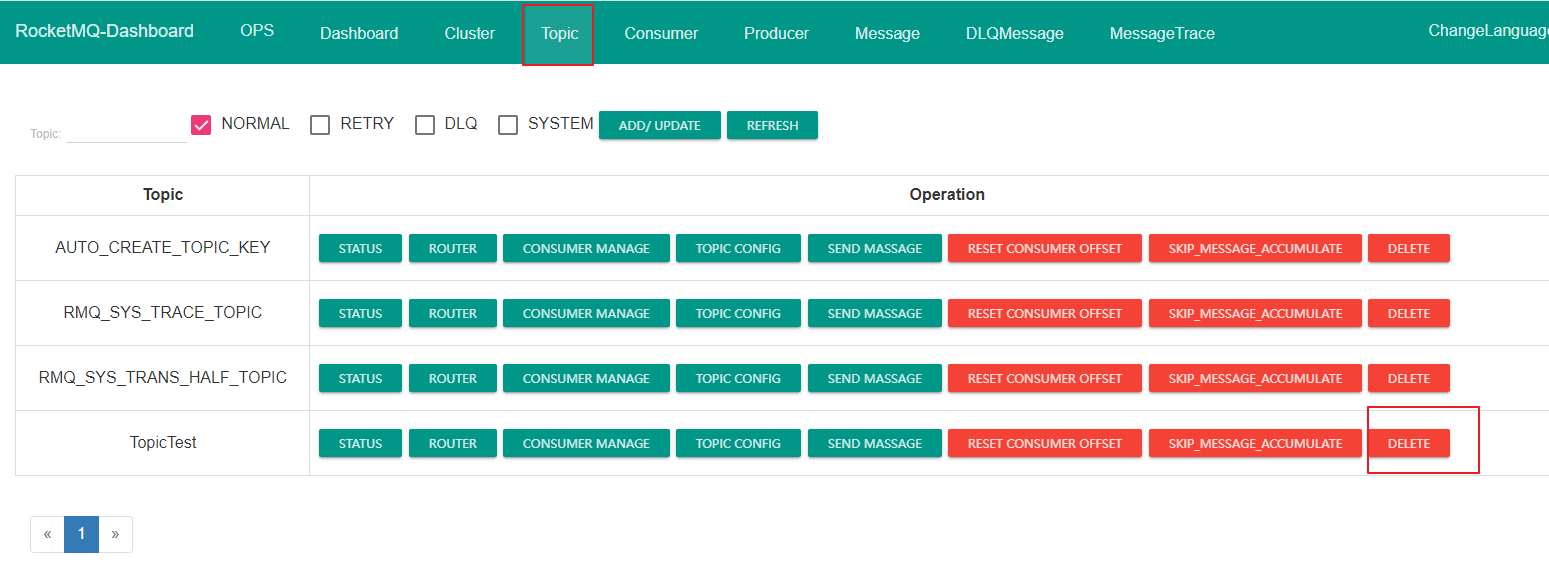Click SEND MASSAGE for AUTO_CREATE_TOPIC_KEY
Viewport: 1549px width, 579px height.
coord(875,248)
